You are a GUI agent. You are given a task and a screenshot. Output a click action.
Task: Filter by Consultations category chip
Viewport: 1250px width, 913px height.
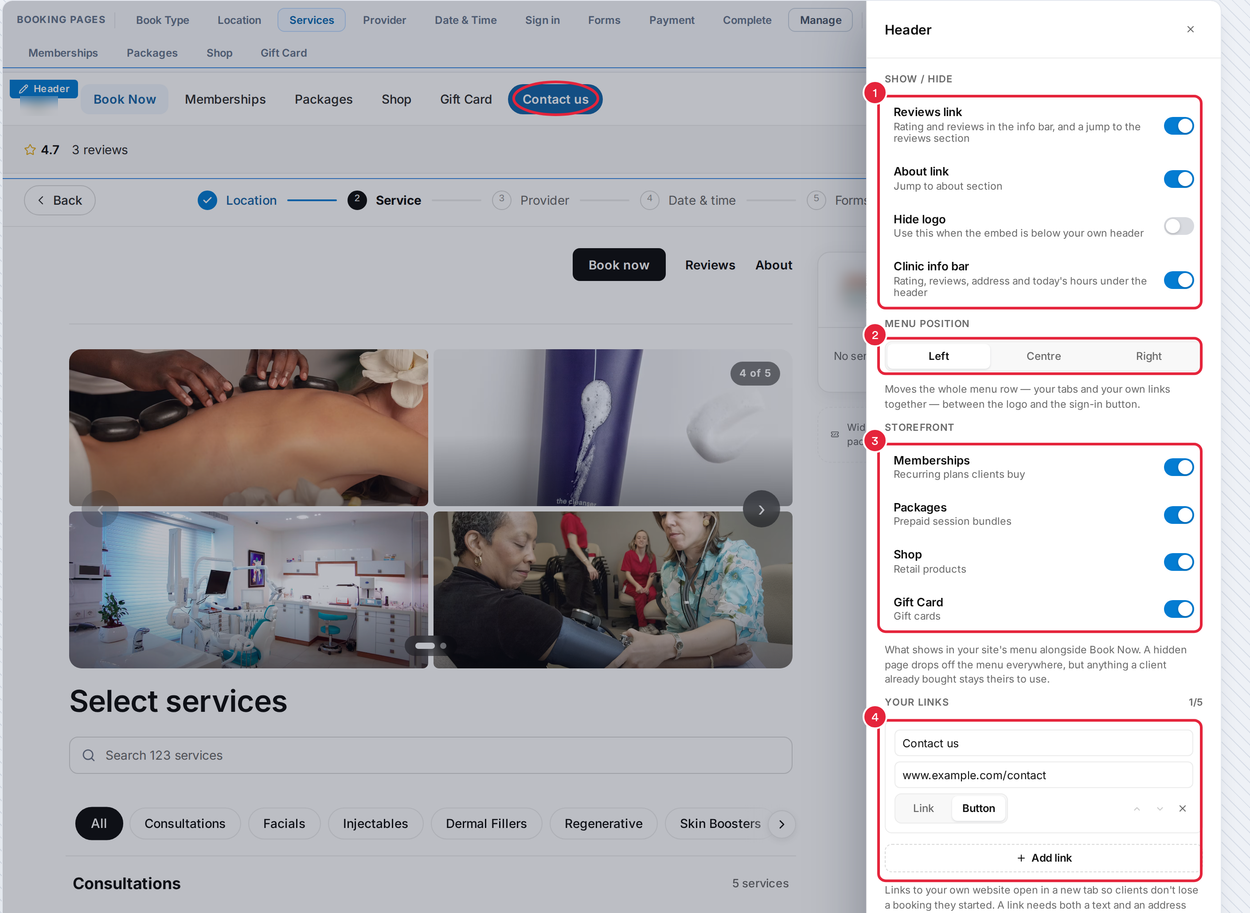point(185,824)
